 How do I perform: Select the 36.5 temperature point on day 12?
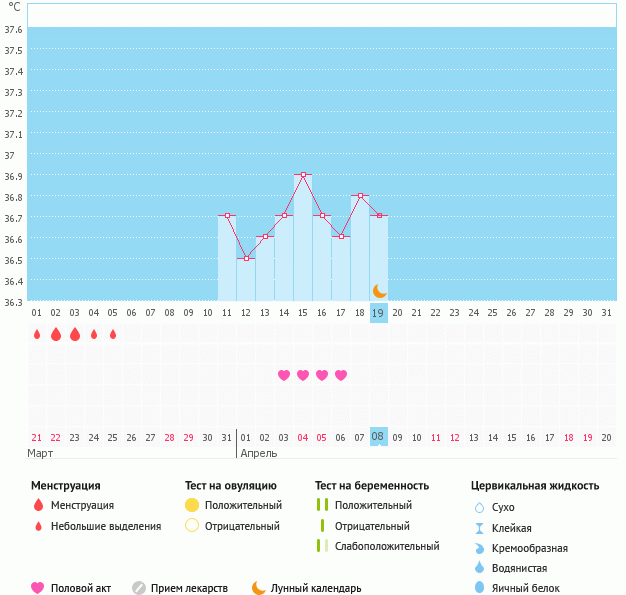coord(246,258)
